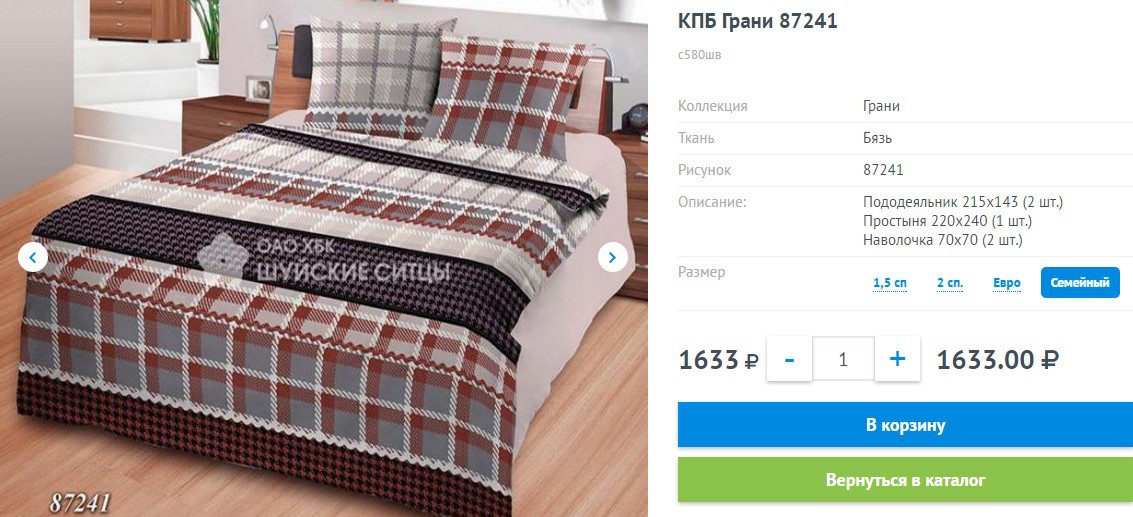Click the article code с580шв
This screenshot has width=1133, height=517.
(699, 54)
